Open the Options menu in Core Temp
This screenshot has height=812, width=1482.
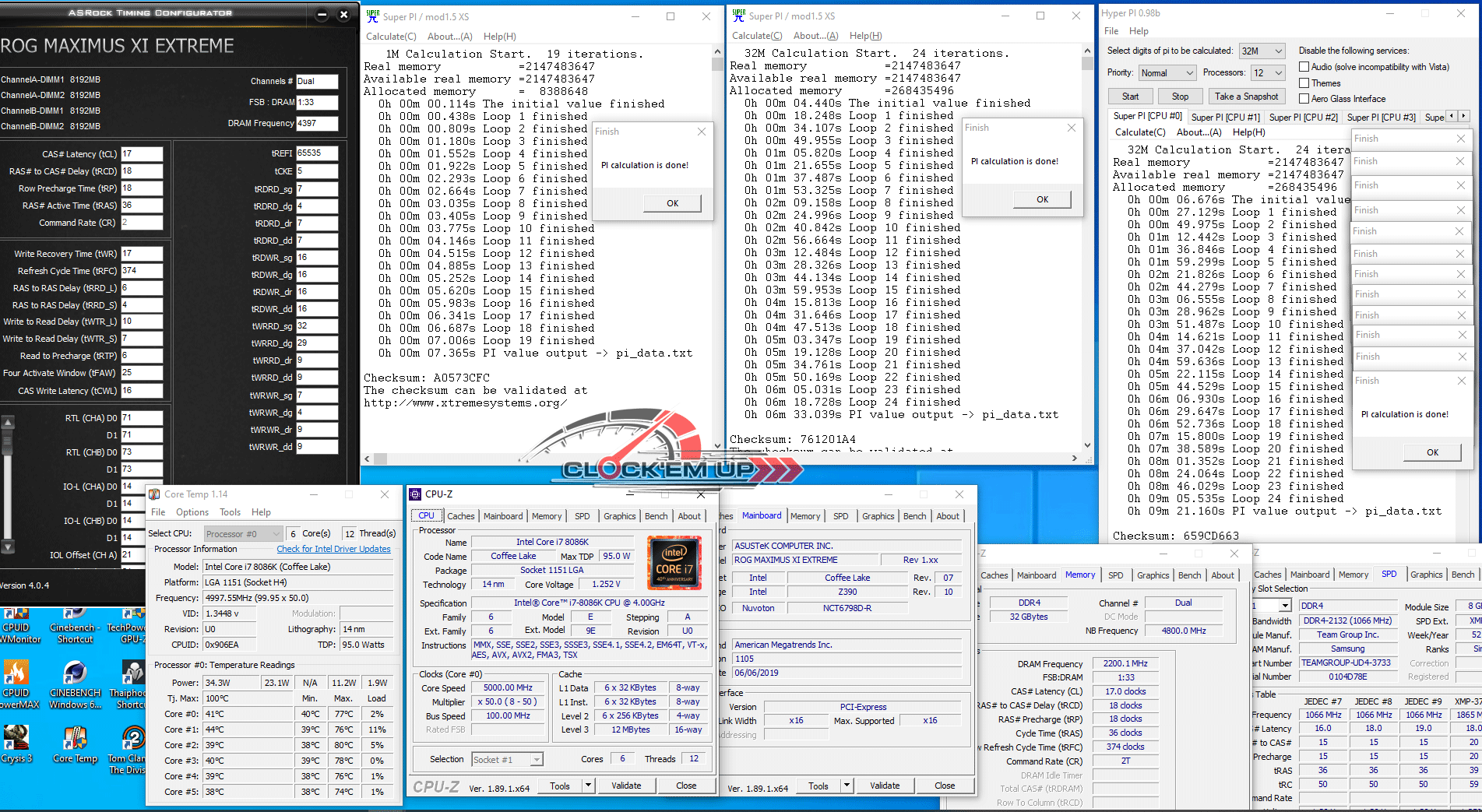[x=192, y=512]
